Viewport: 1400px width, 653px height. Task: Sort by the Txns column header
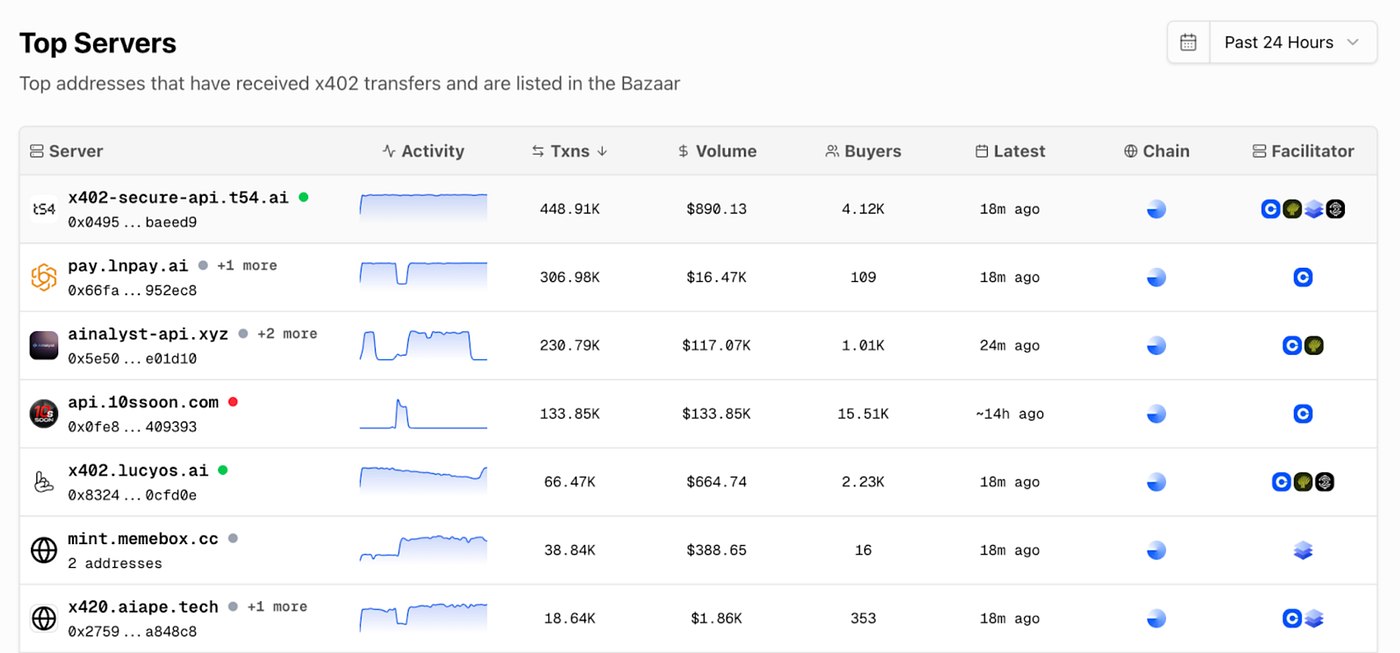570,151
